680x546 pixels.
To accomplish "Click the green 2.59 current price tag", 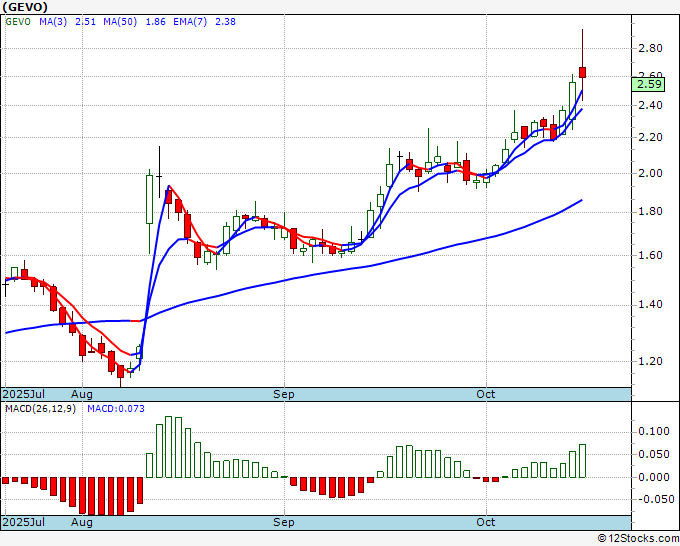I will point(648,84).
